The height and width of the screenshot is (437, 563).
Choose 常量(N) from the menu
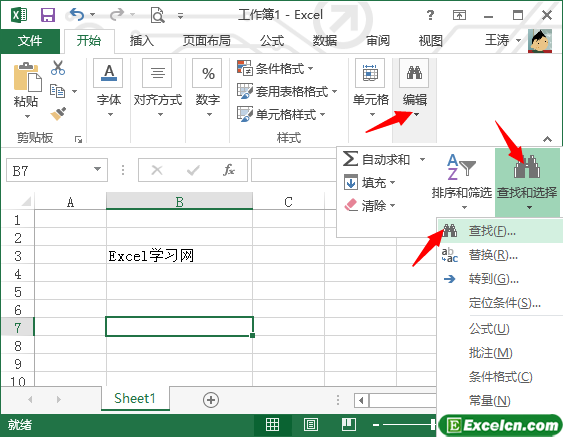point(500,400)
